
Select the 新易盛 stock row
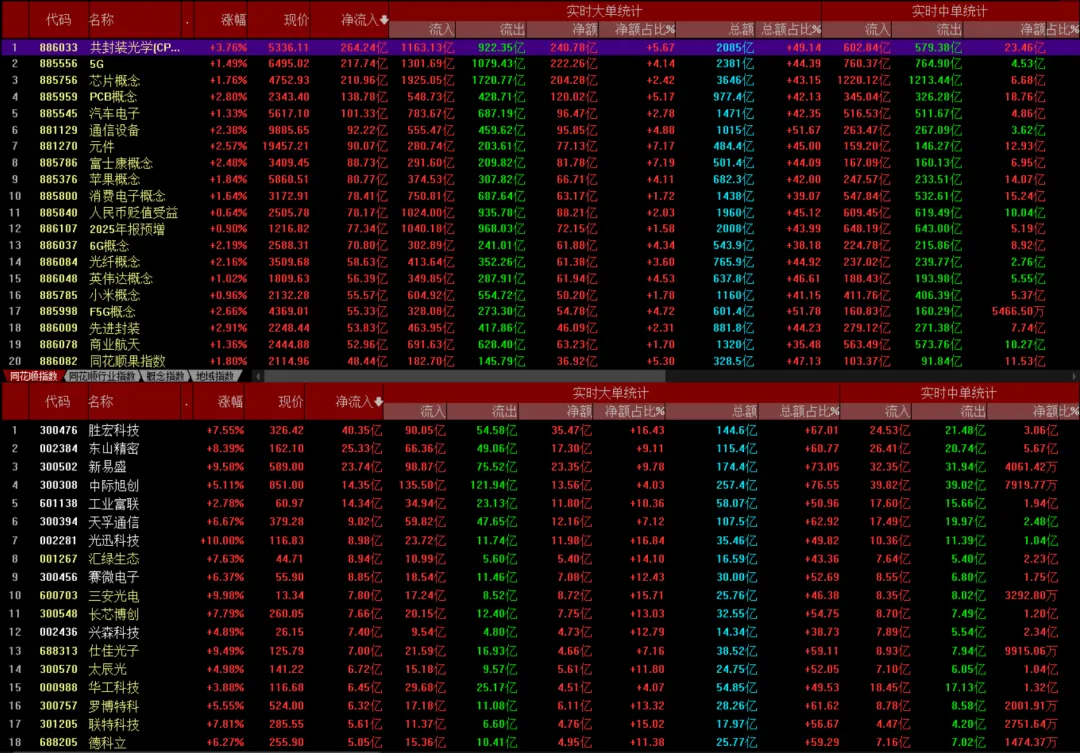tap(540, 466)
